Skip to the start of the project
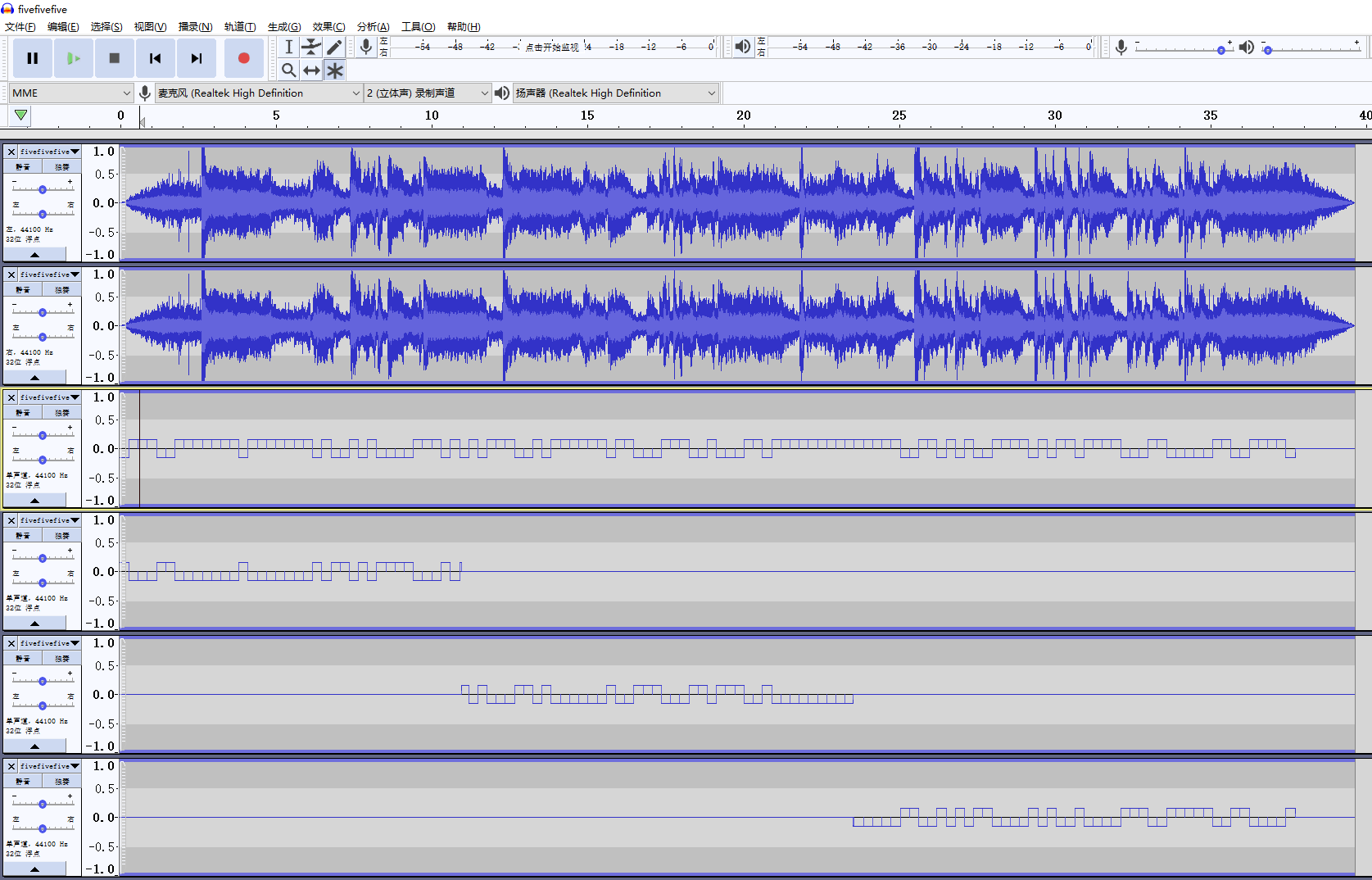 point(155,58)
